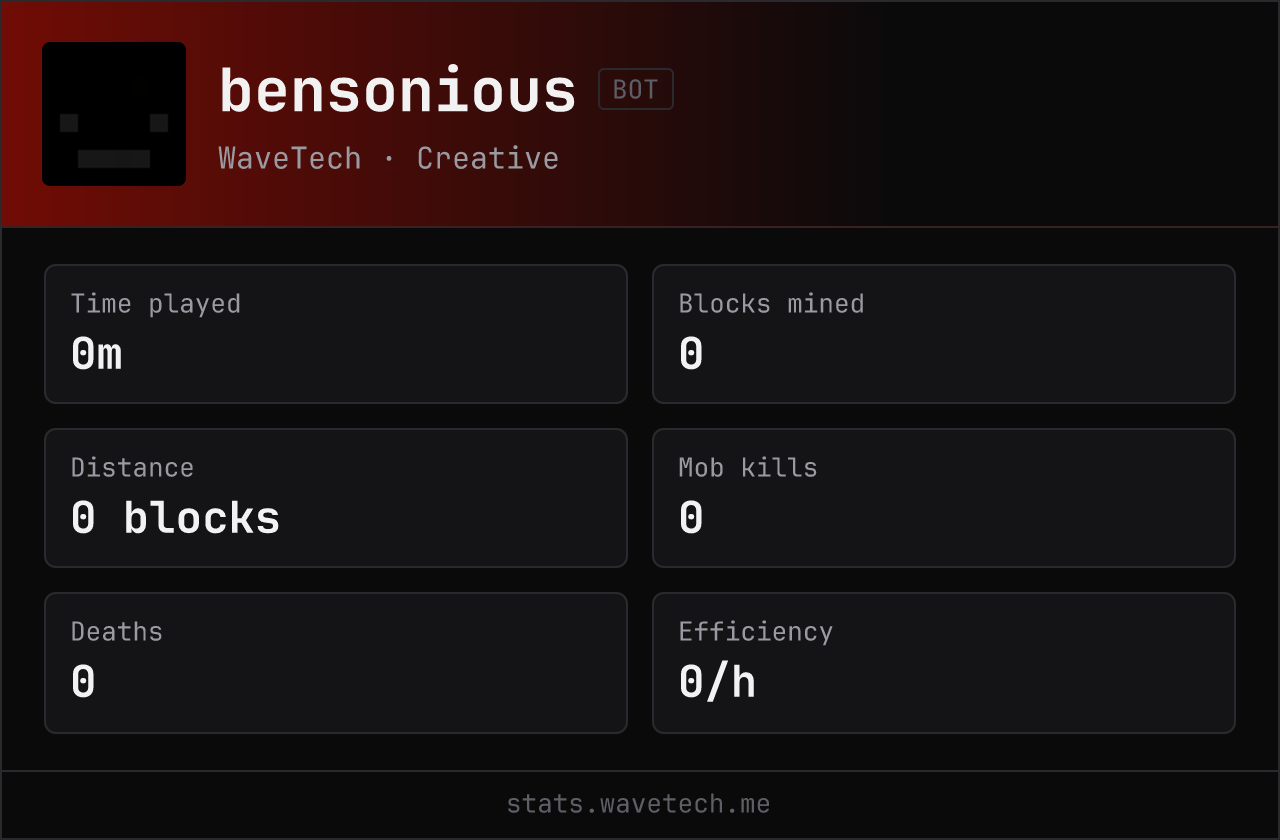
Task: Select the Deaths value of 0
Action: tap(83, 682)
